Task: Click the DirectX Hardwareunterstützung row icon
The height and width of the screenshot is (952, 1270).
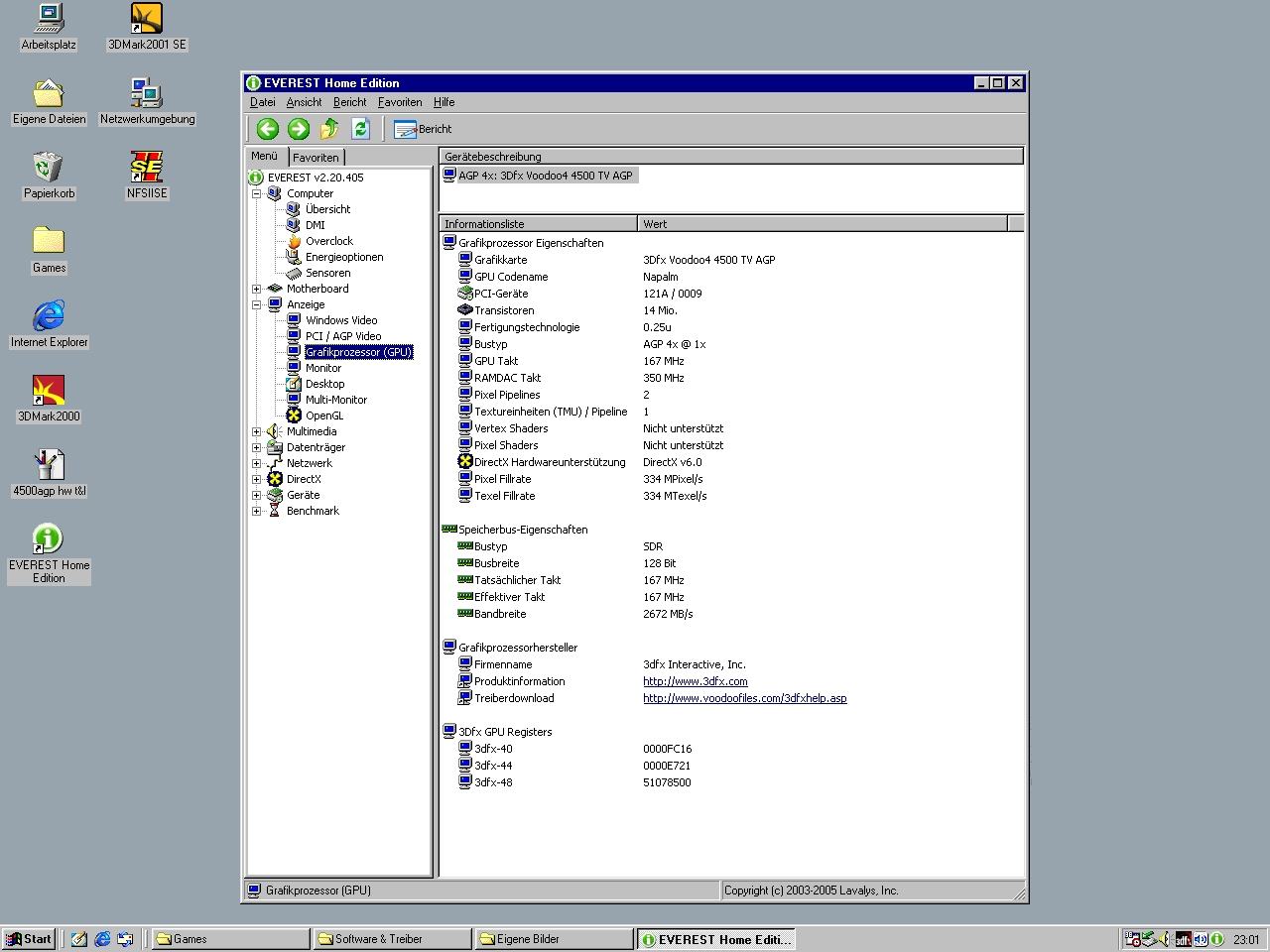Action: [x=464, y=462]
